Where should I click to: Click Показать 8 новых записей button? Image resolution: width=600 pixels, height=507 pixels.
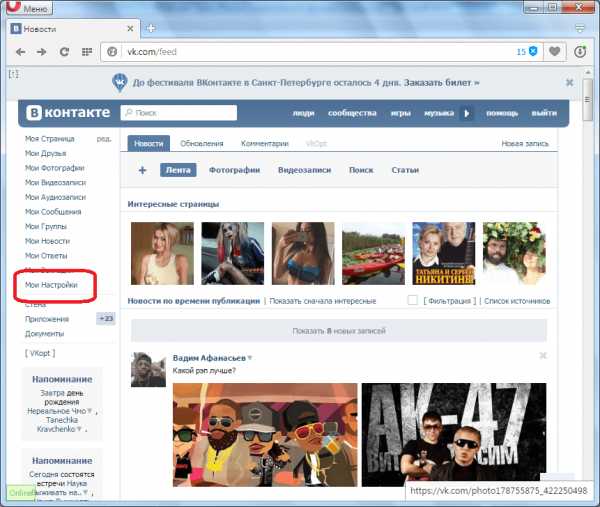pyautogui.click(x=339, y=331)
